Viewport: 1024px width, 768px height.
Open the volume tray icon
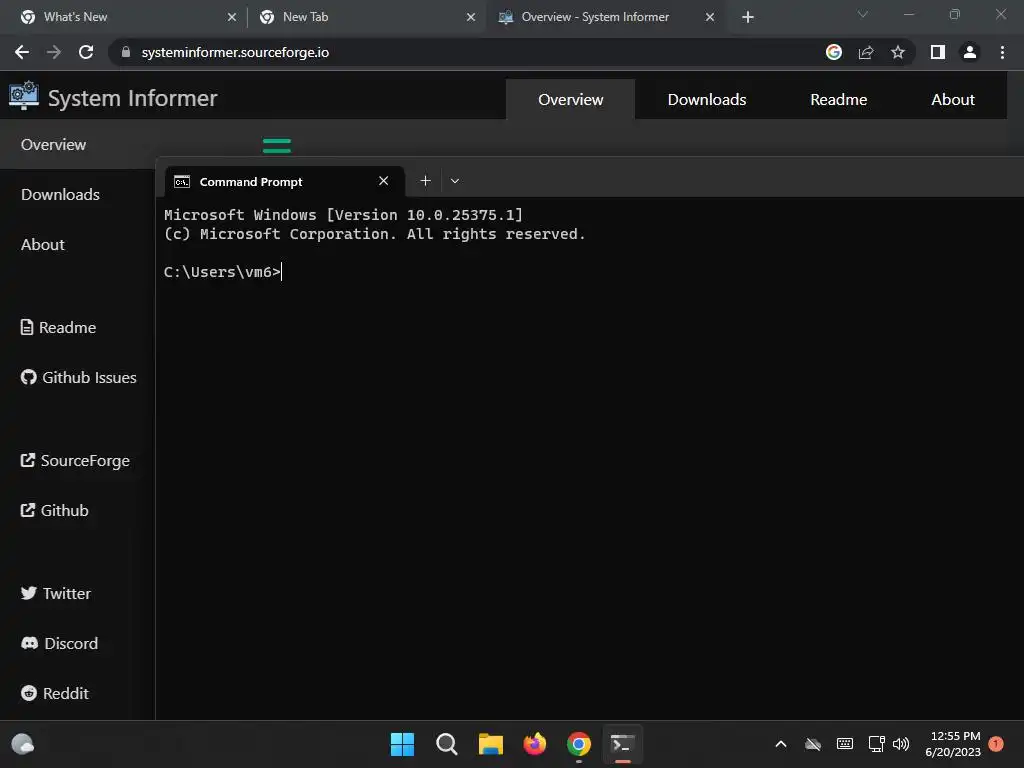[901, 744]
